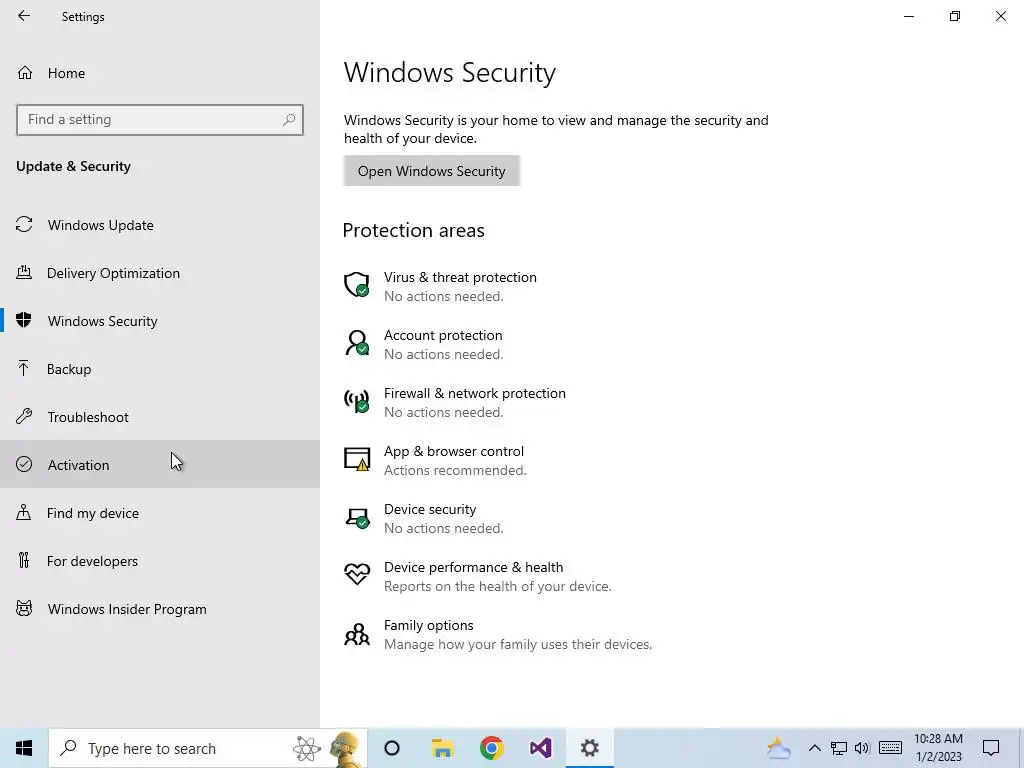
Task: Open the taskbar clock and date
Action: (x=938, y=748)
